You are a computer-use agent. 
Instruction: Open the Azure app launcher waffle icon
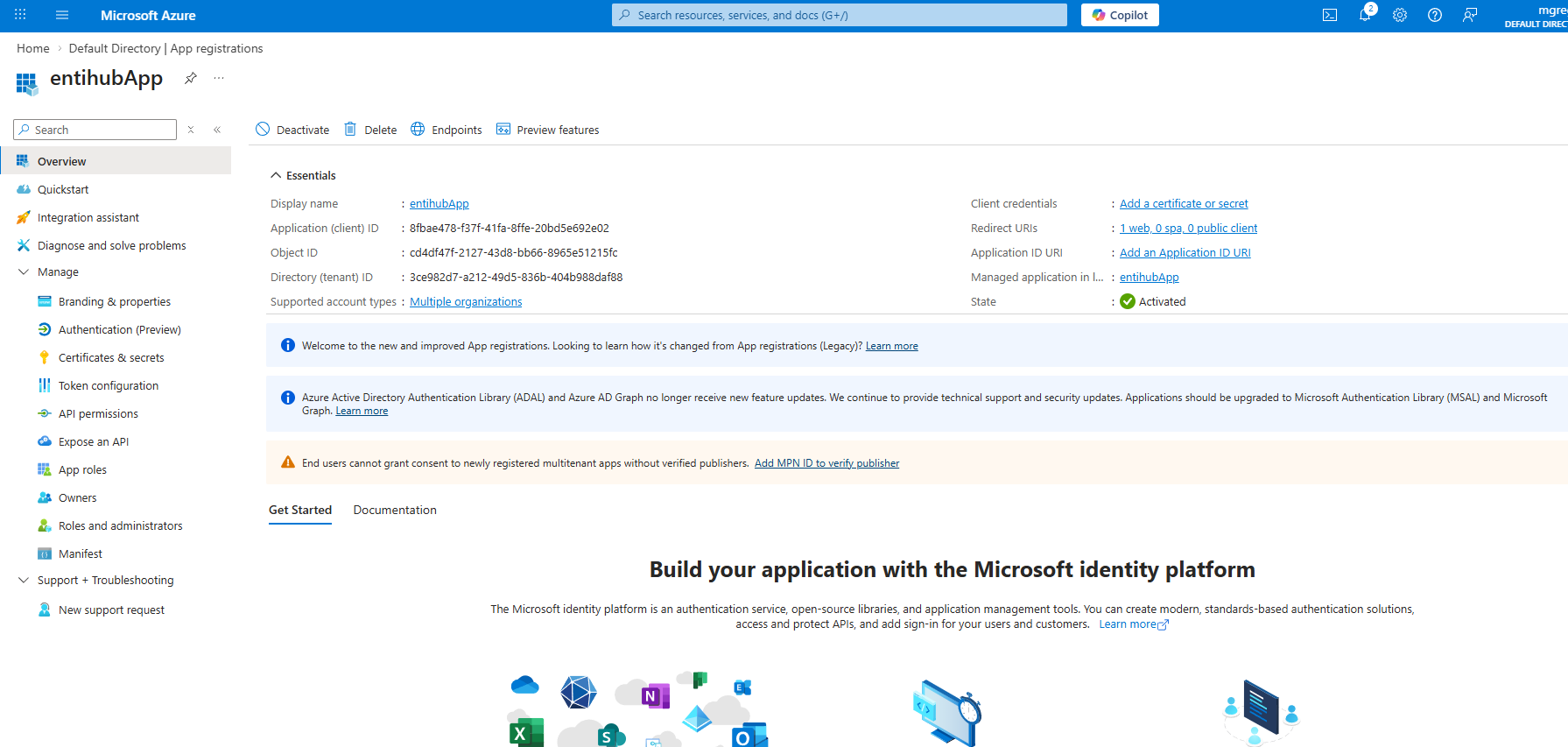20,15
